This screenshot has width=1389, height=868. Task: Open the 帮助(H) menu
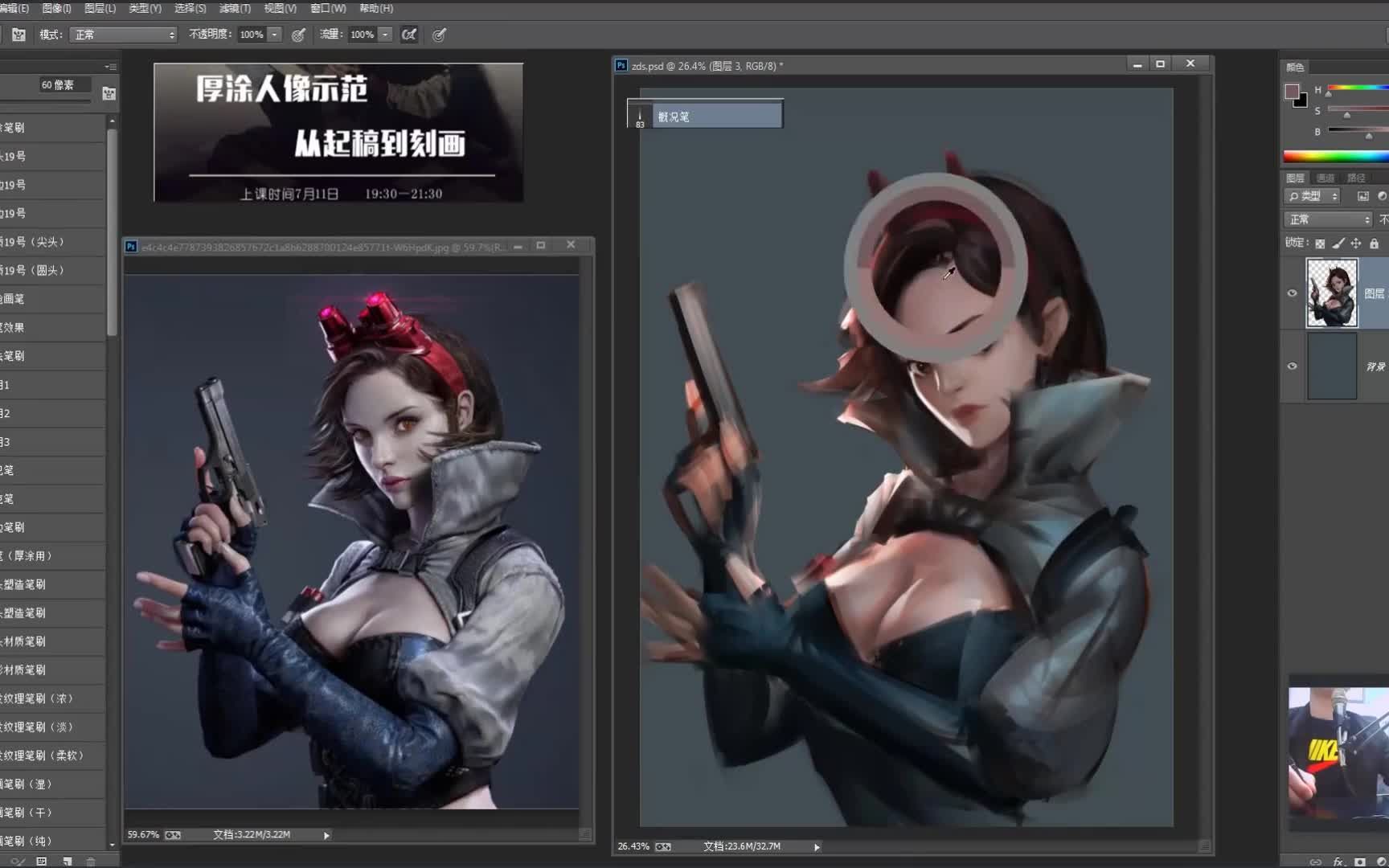tap(376, 8)
